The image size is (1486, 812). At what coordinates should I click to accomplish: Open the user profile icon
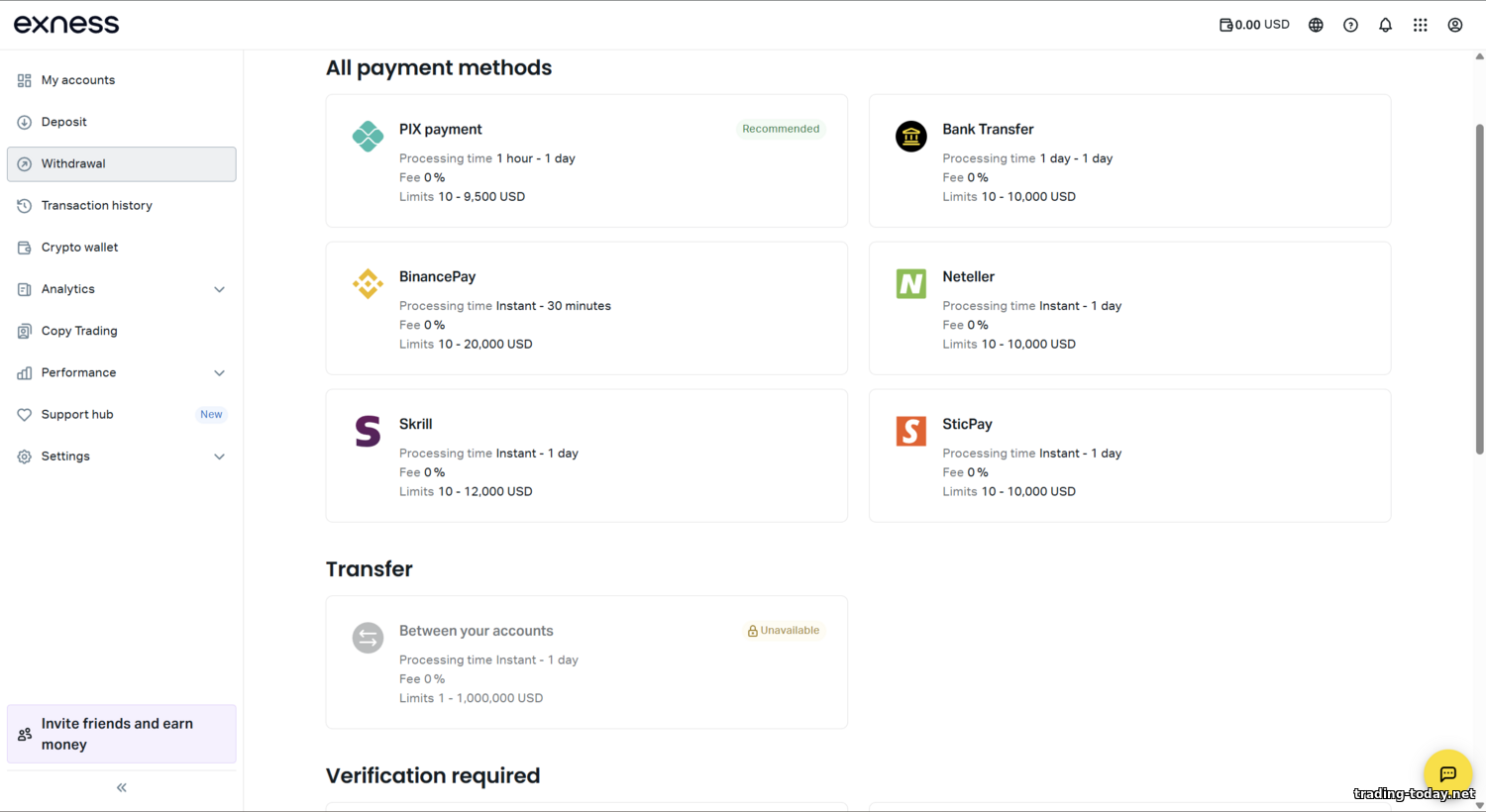pyautogui.click(x=1454, y=25)
